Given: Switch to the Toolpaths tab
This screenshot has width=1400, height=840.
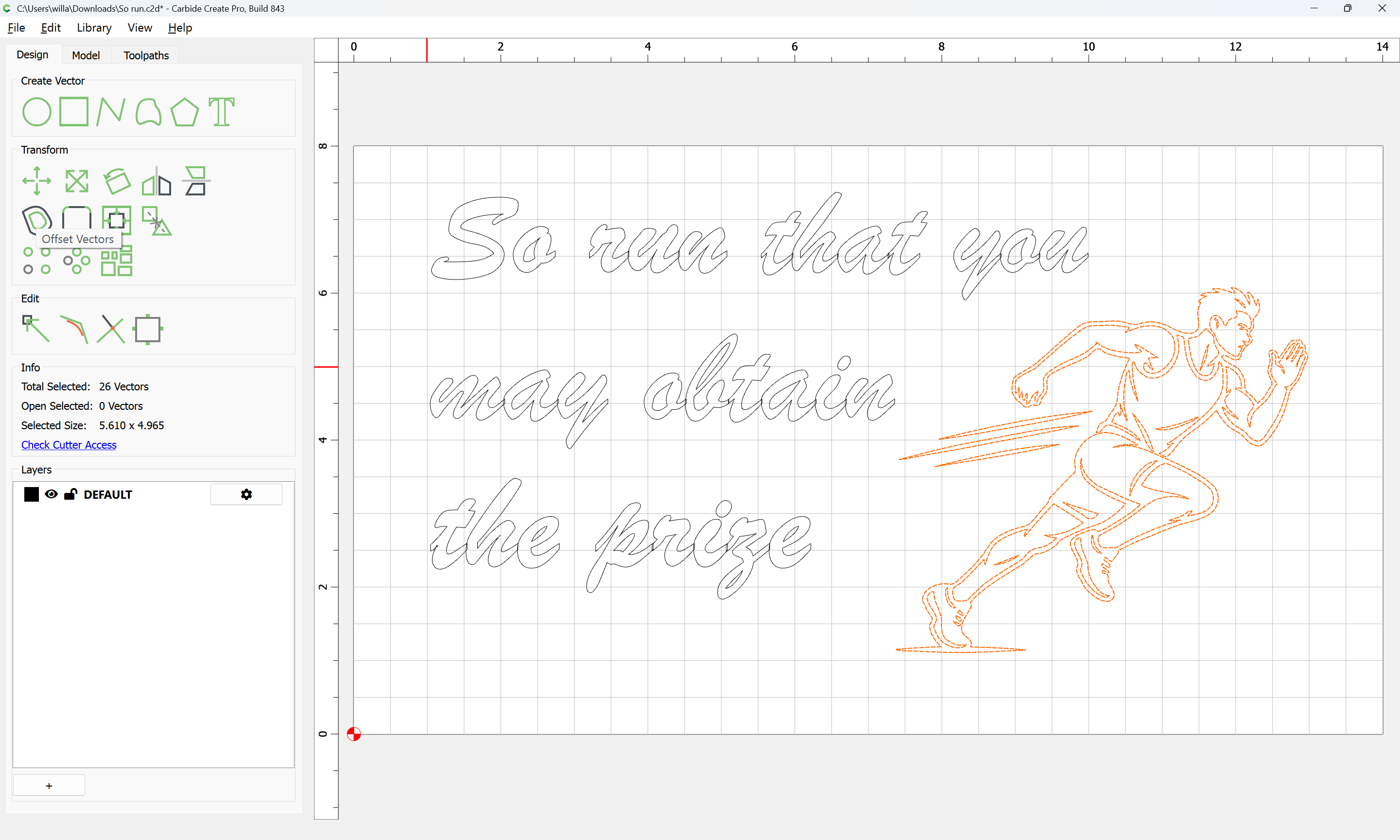Looking at the screenshot, I should tap(146, 55).
